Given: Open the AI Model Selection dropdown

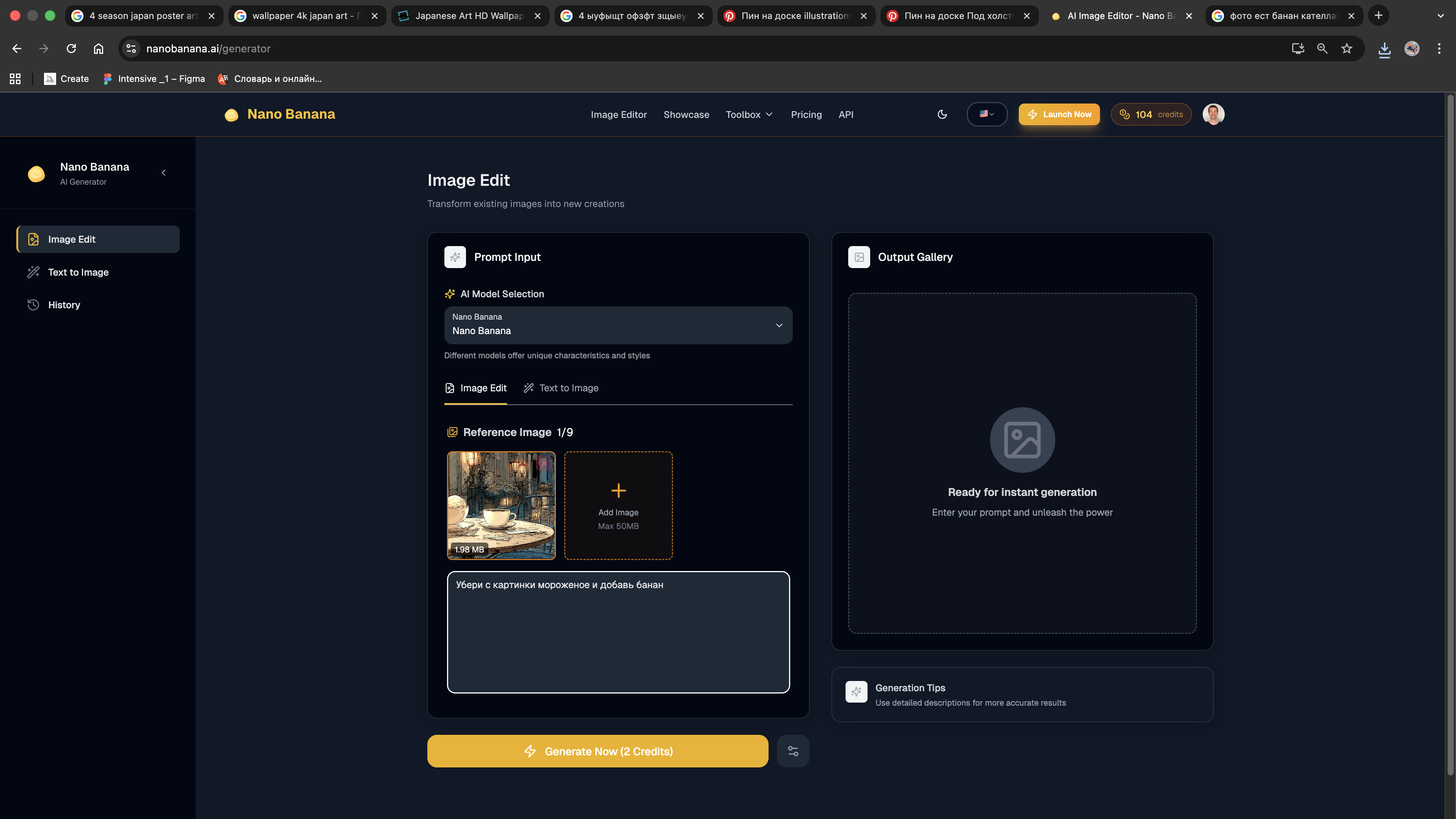Looking at the screenshot, I should click(x=618, y=325).
